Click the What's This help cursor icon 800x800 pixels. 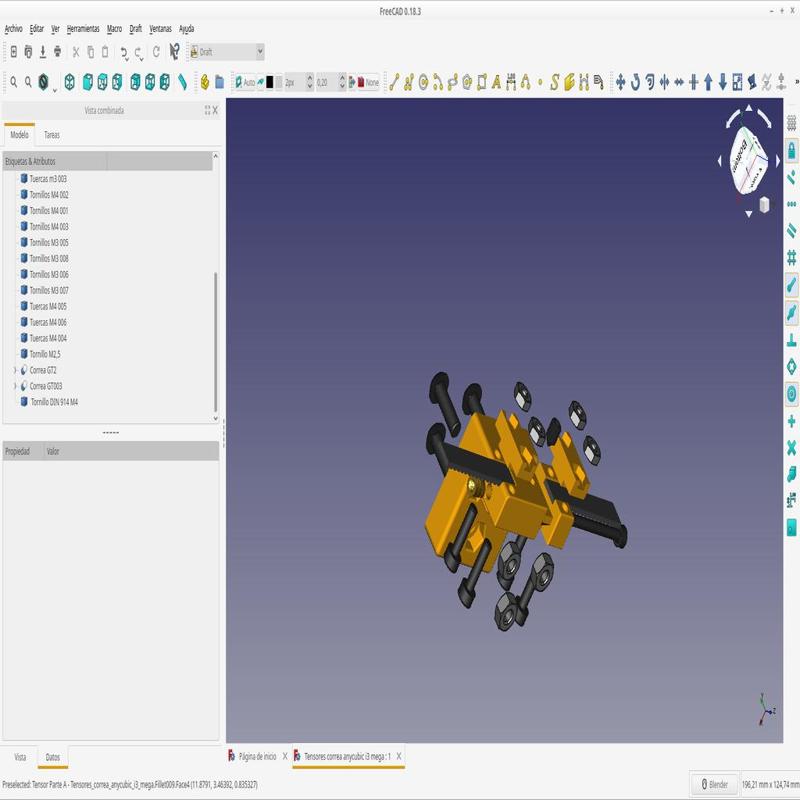(x=174, y=52)
